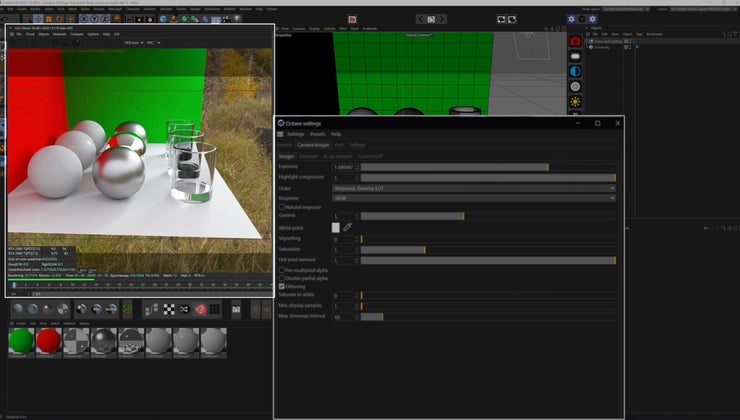This screenshot has width=740, height=420.
Task: Open Materials menu in Live Viewer
Action: click(59, 34)
